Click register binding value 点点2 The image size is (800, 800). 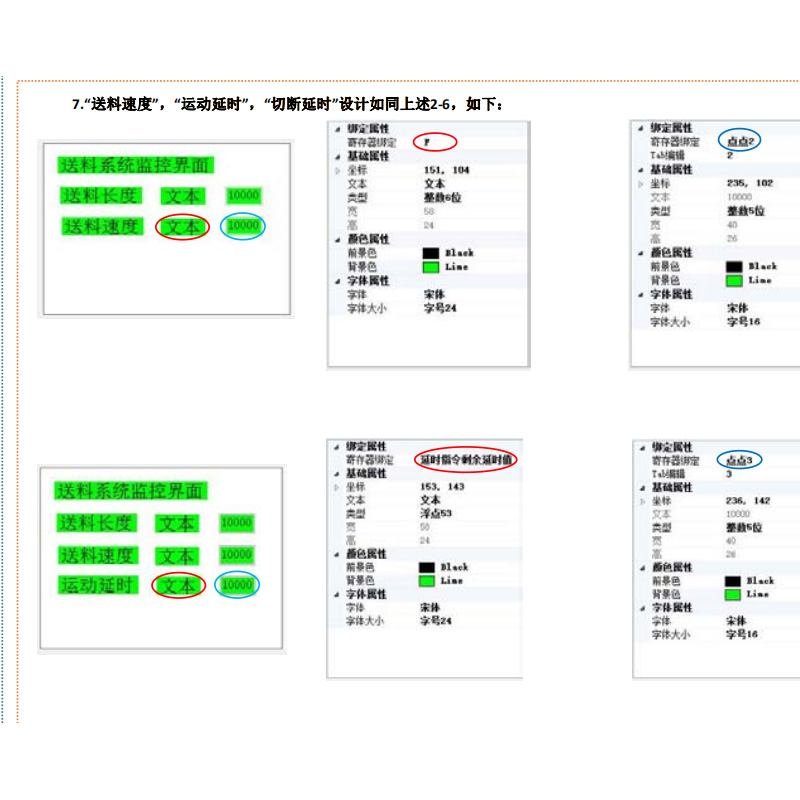coord(739,142)
